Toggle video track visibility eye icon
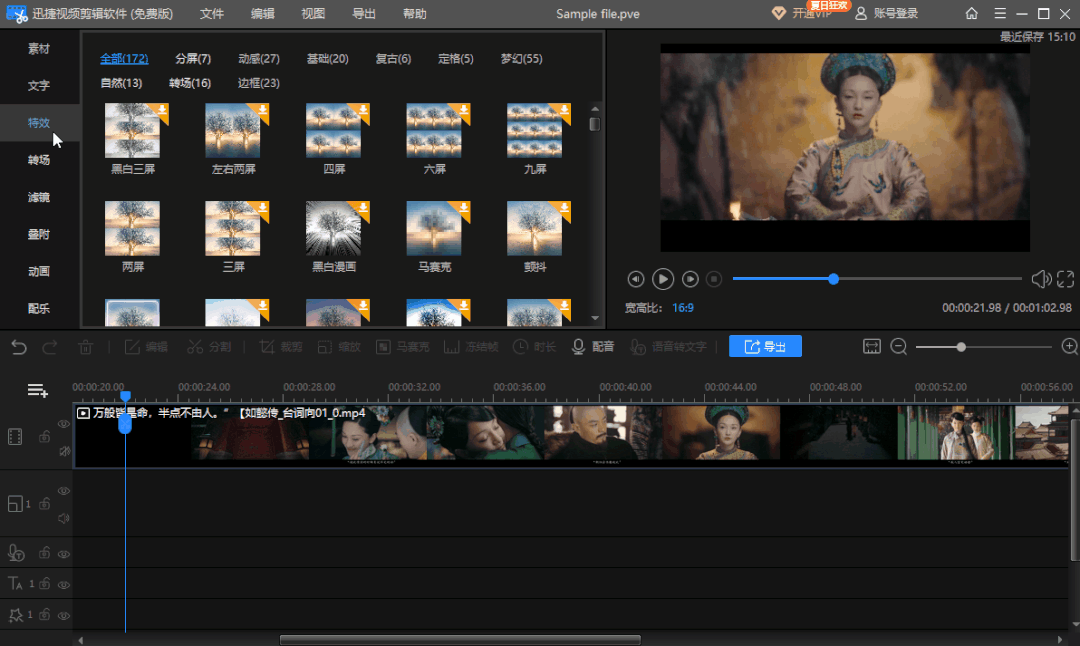This screenshot has width=1080, height=646. pos(63,424)
